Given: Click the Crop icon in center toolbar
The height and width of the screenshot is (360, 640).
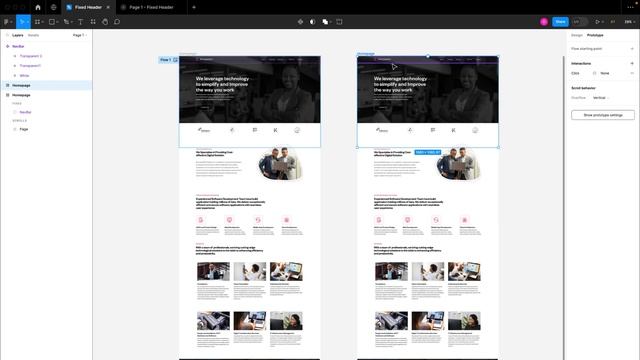Looking at the screenshot, I should (339, 22).
